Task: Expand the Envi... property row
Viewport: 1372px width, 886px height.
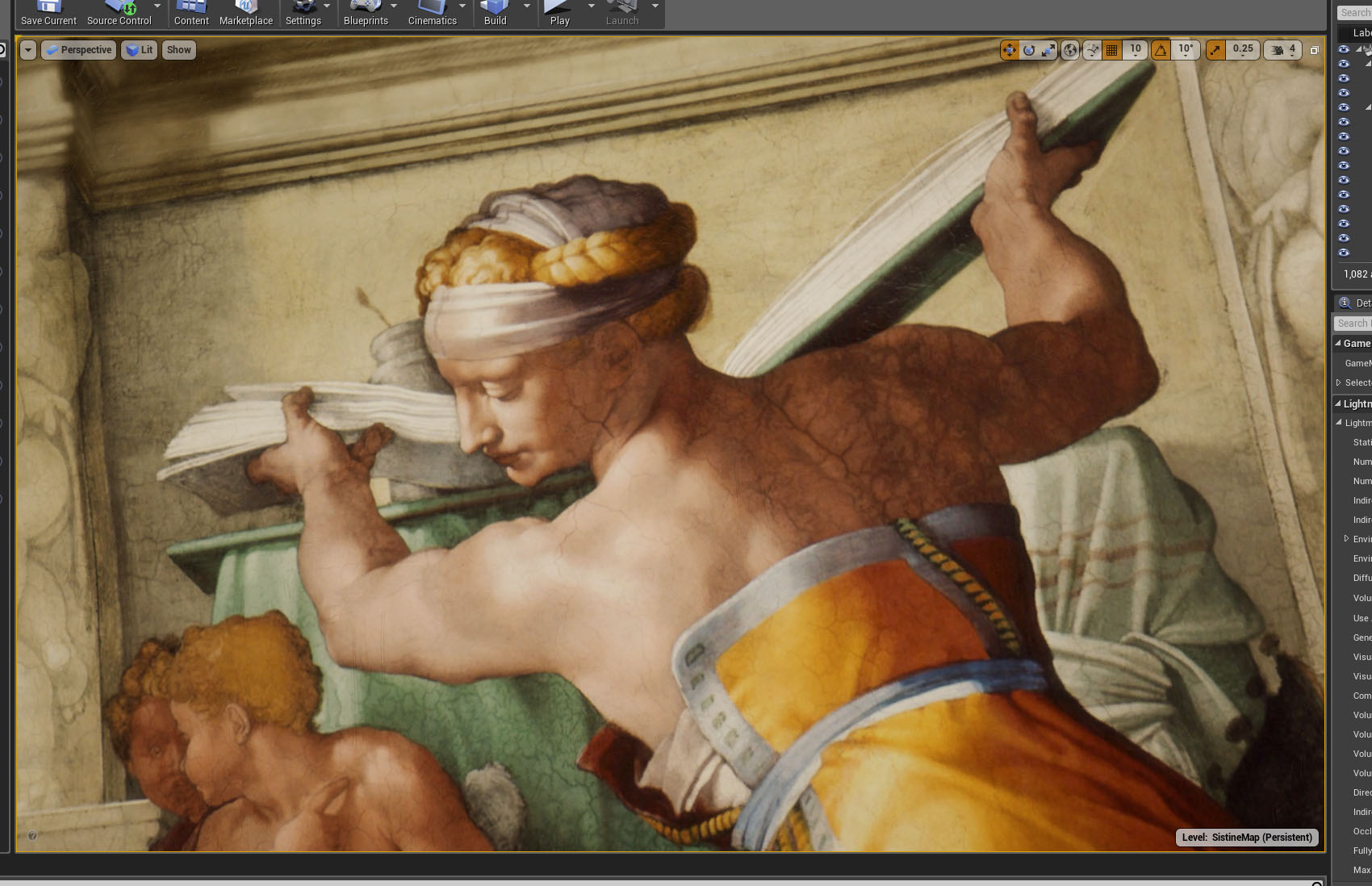Action: pos(1347,538)
